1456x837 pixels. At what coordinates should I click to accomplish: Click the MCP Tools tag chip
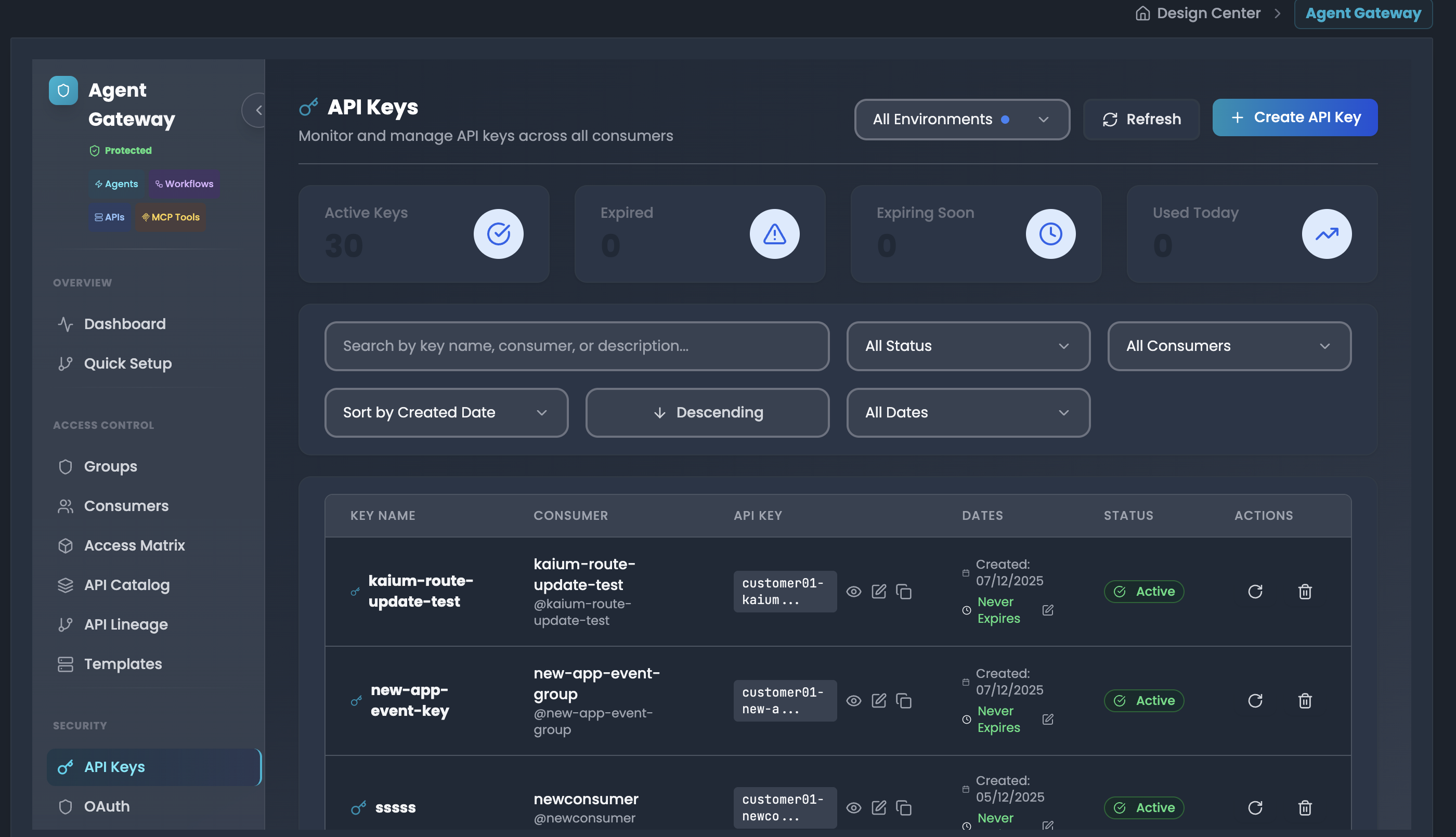point(170,217)
